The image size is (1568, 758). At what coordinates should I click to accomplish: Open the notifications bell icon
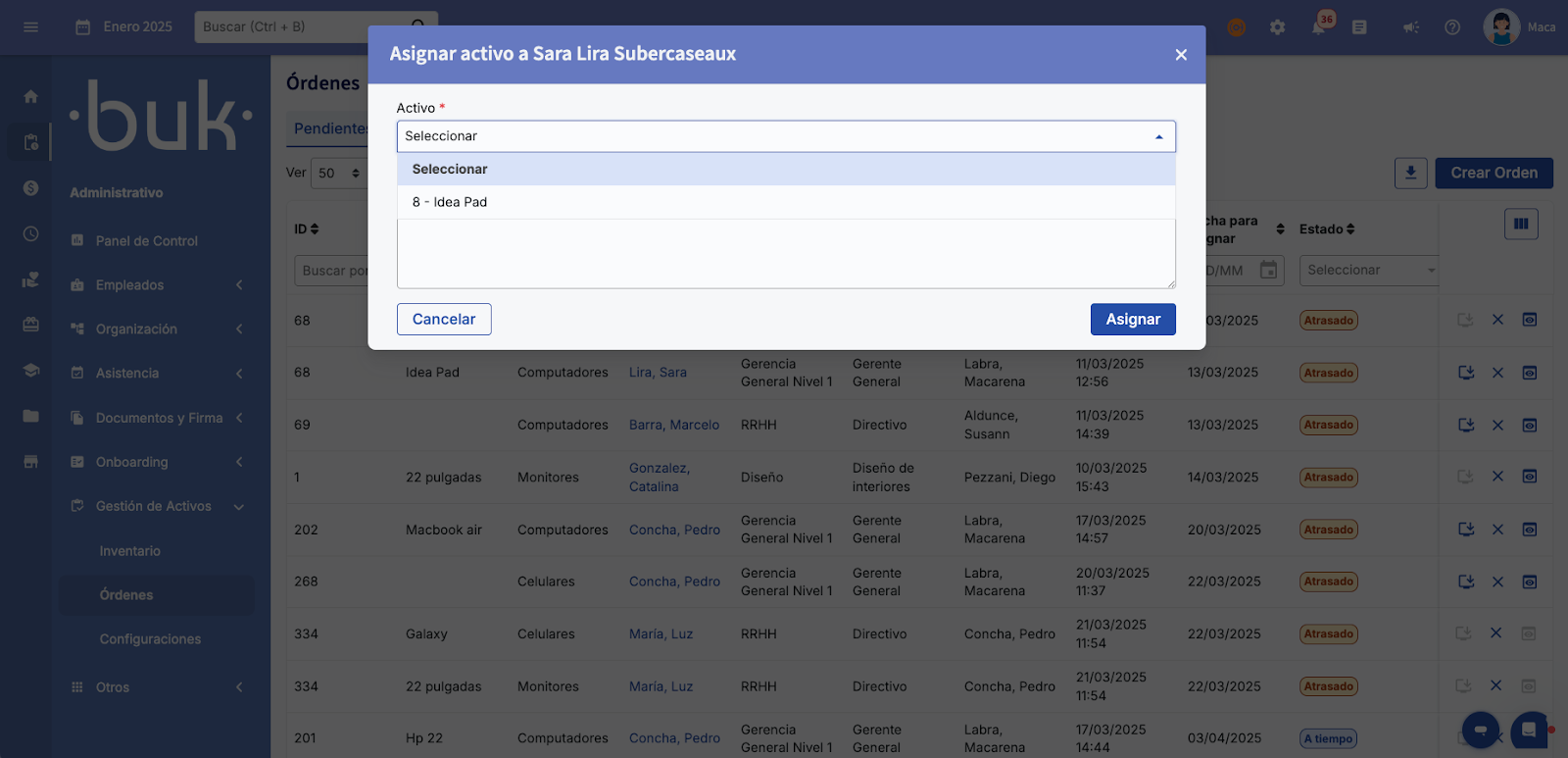tap(1318, 27)
